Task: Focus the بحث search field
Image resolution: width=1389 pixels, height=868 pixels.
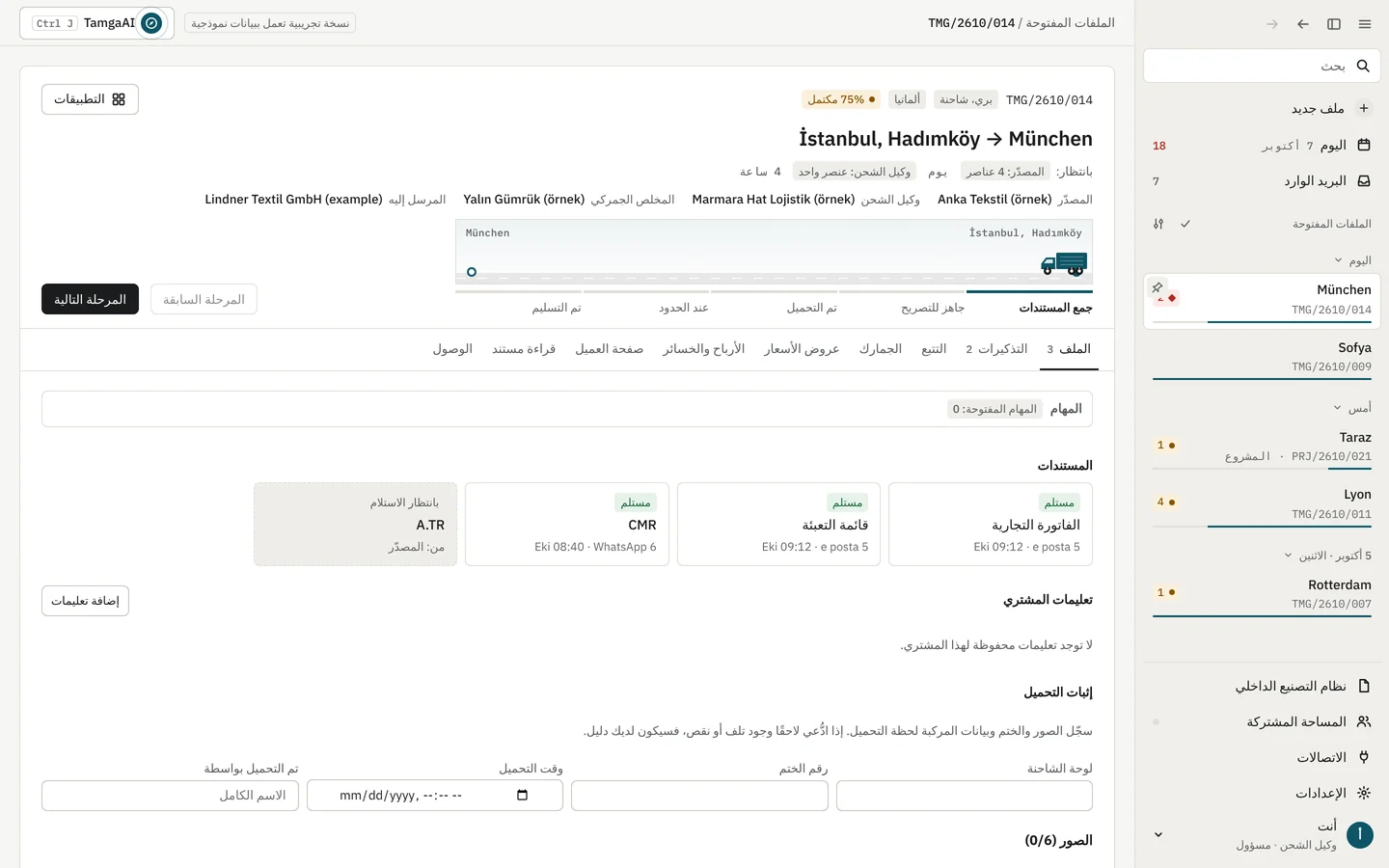Action: tap(1262, 66)
